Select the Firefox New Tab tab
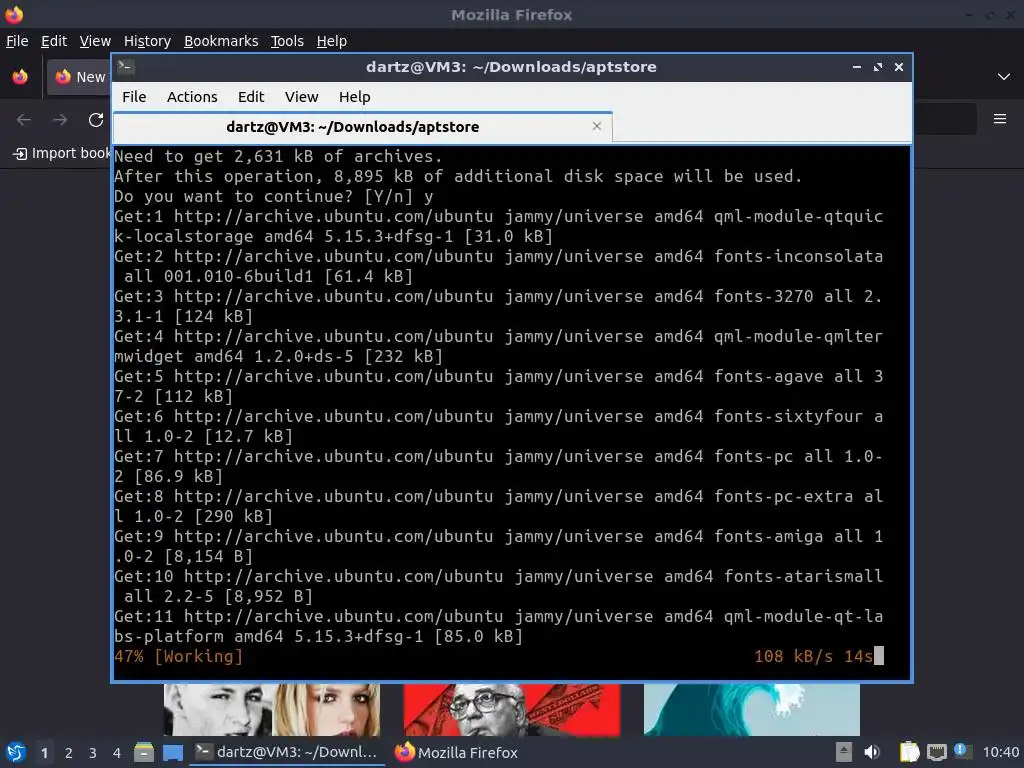Viewport: 1024px width, 768px height. point(79,76)
